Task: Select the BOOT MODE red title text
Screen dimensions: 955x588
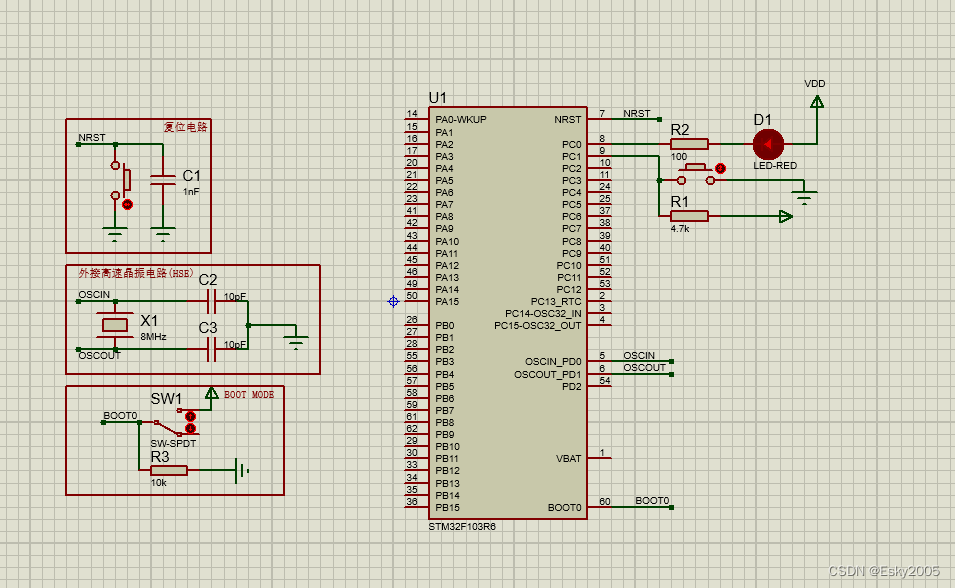Action: pyautogui.click(x=249, y=395)
